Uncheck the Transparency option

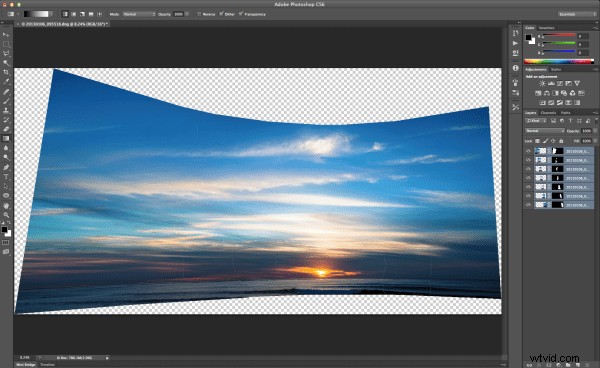coord(241,14)
